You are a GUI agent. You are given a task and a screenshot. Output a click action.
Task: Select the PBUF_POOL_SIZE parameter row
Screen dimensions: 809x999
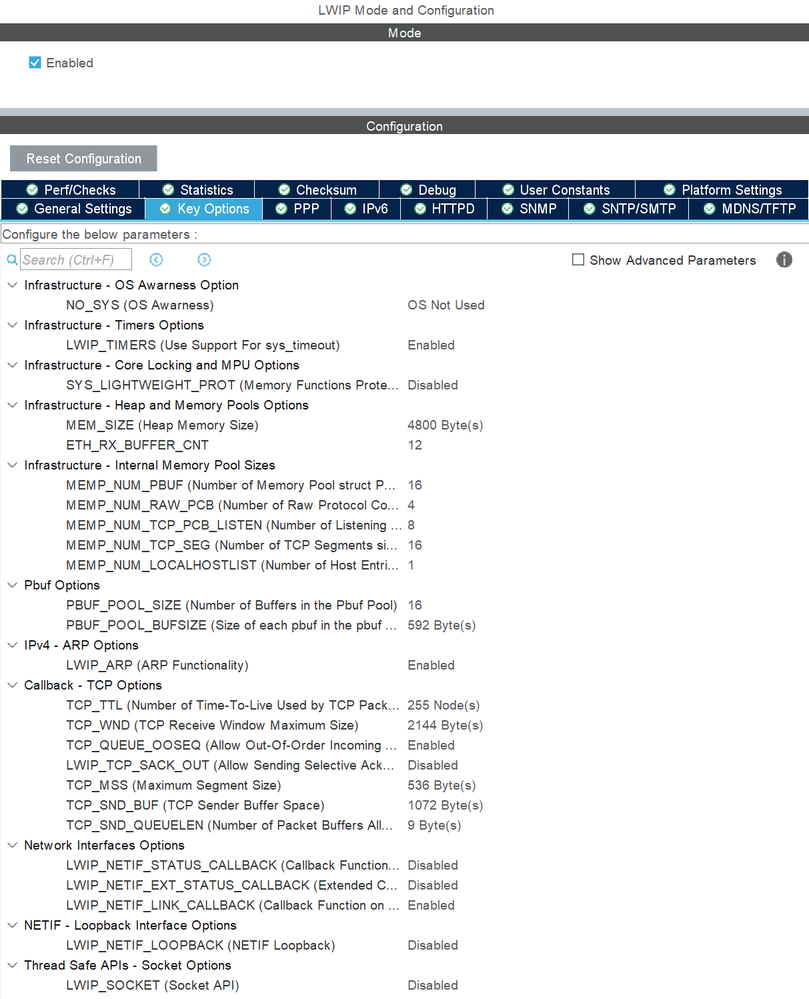404,605
